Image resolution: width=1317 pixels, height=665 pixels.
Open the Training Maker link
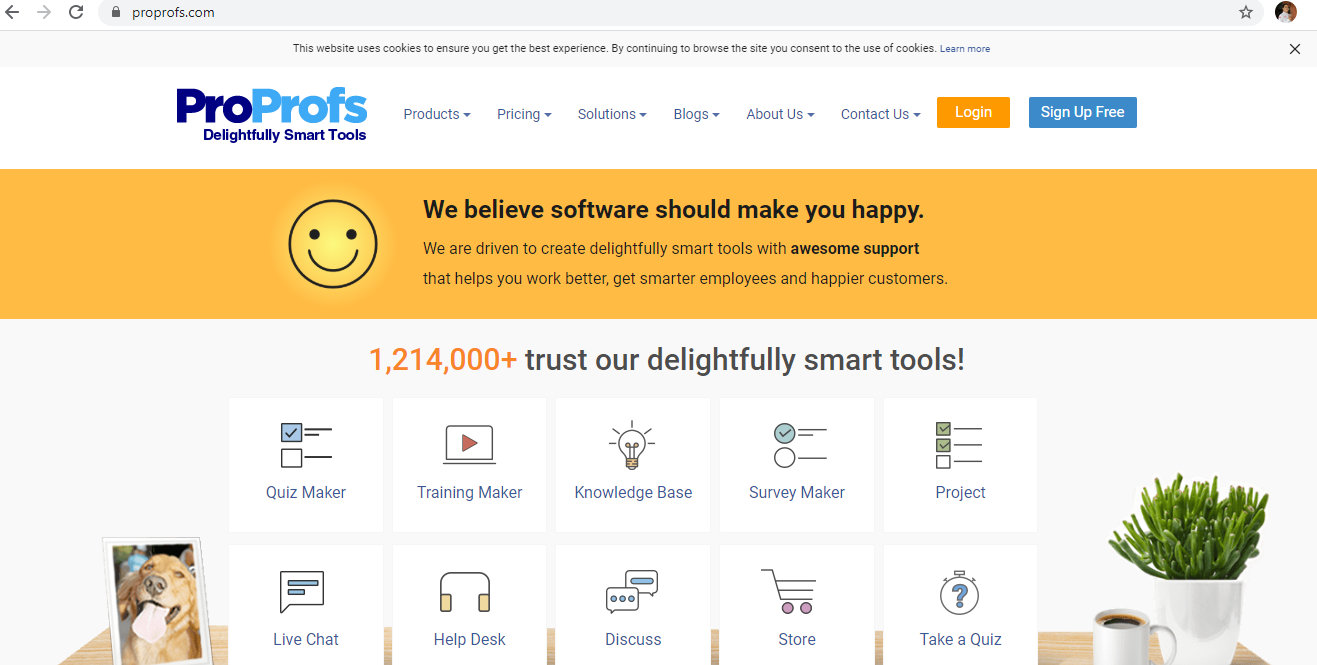point(470,492)
